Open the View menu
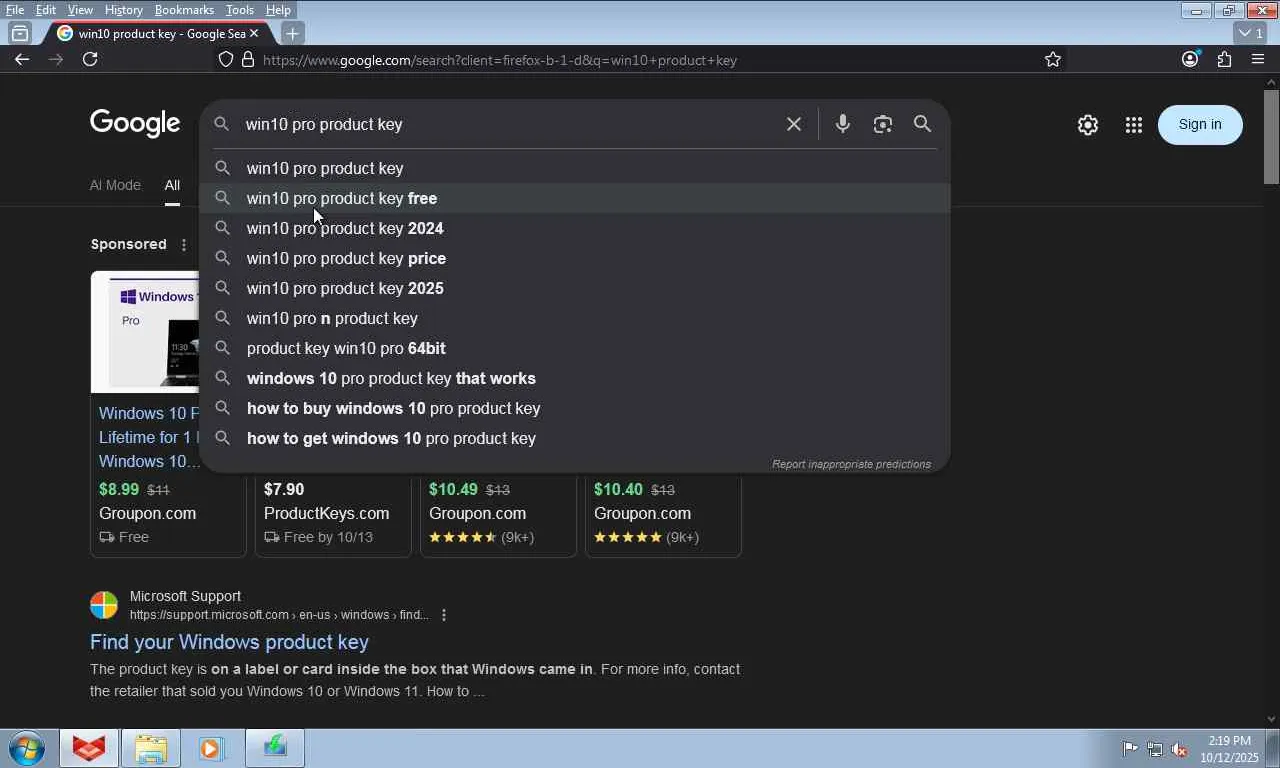 pos(80,10)
